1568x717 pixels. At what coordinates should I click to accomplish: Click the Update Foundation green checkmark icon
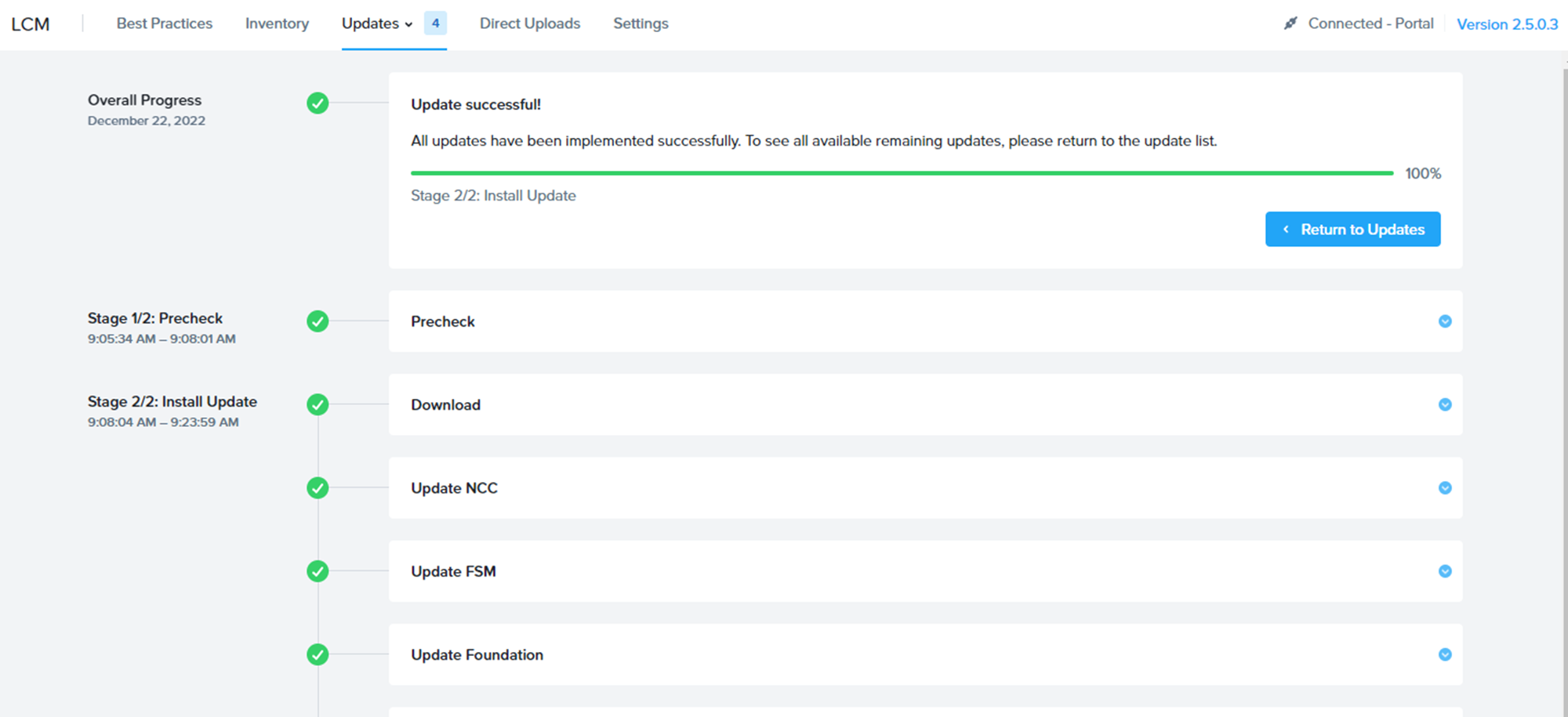pyautogui.click(x=318, y=654)
